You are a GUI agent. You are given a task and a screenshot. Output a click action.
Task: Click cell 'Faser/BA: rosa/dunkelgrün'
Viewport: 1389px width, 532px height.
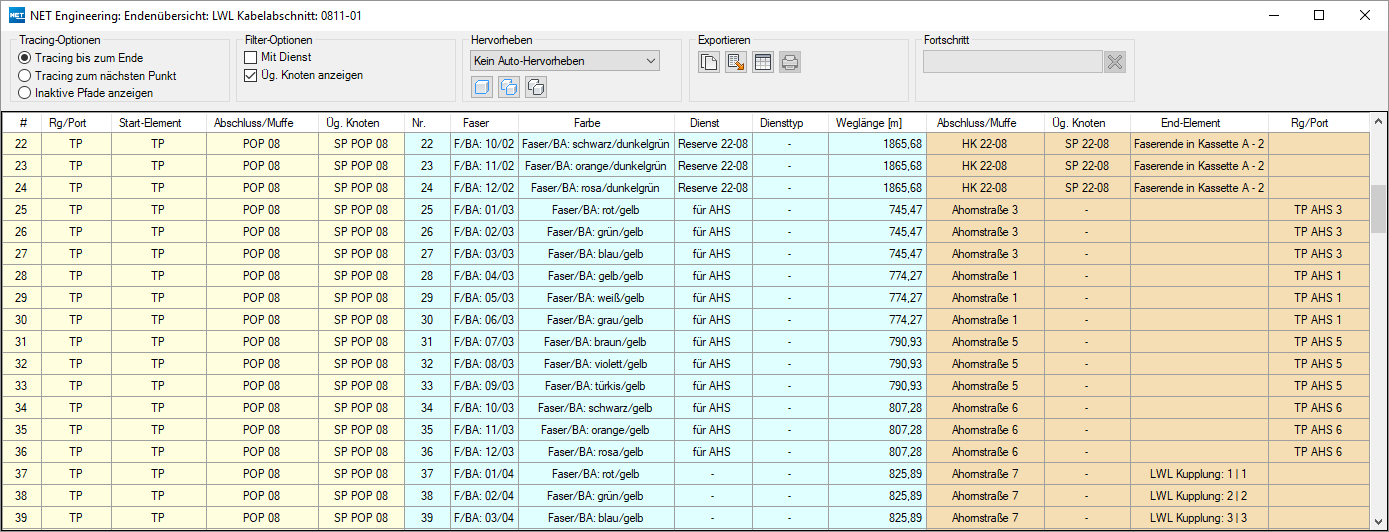click(x=596, y=188)
